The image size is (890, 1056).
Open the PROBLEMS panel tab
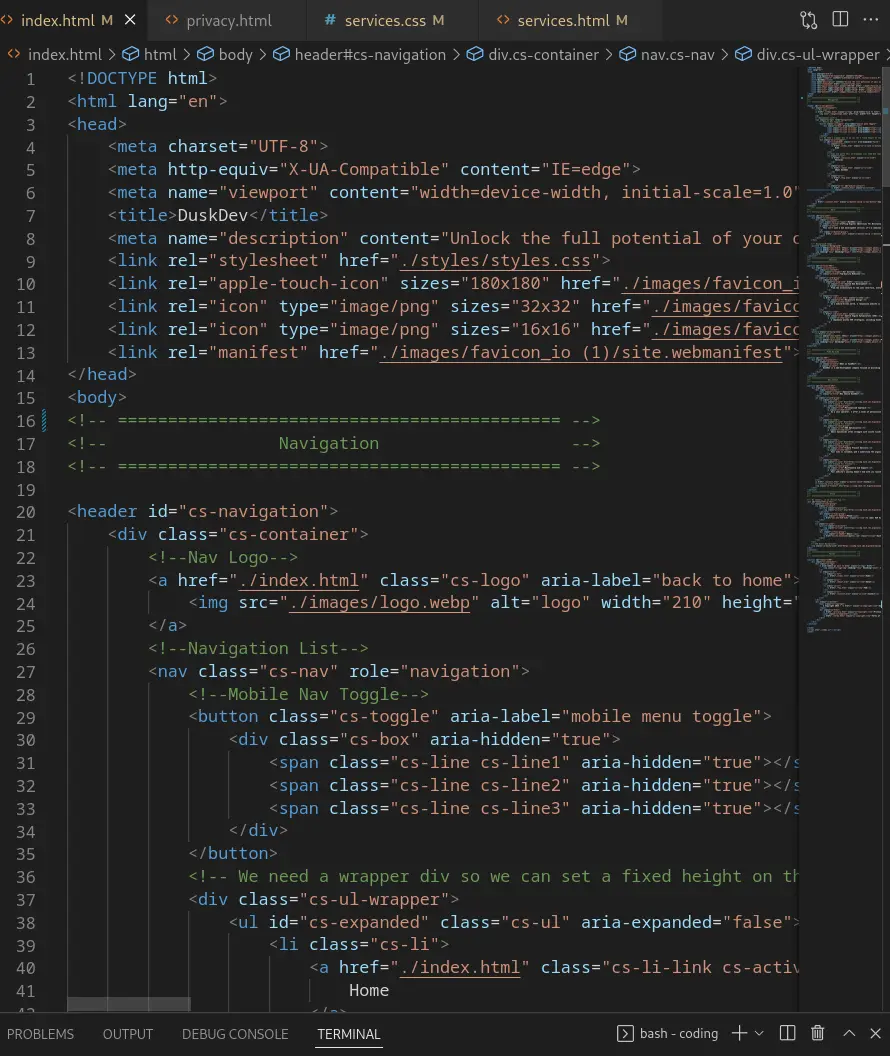(x=41, y=1034)
